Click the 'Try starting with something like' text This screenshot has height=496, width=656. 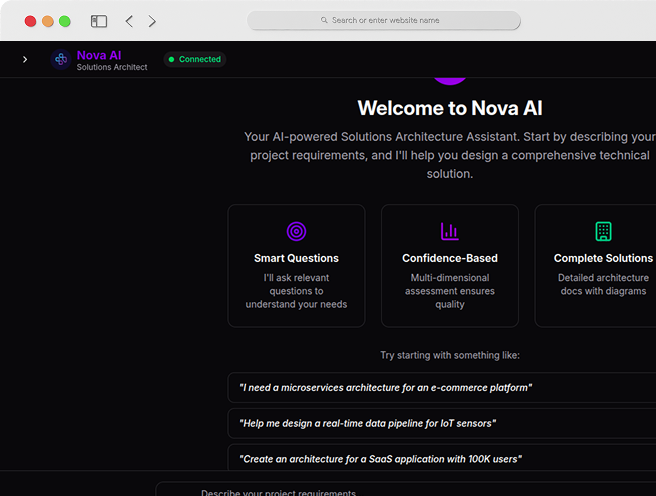pos(450,355)
